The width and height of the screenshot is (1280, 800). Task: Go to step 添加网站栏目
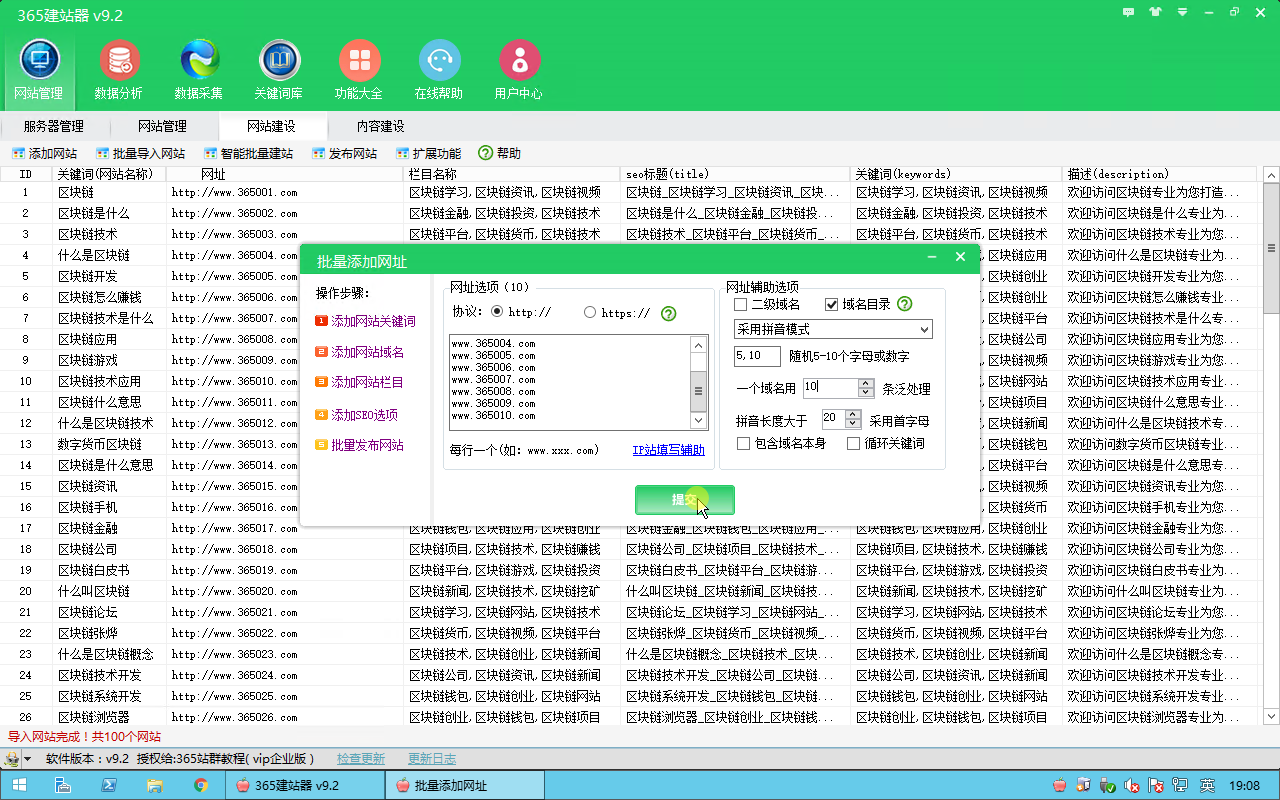[x=360, y=382]
